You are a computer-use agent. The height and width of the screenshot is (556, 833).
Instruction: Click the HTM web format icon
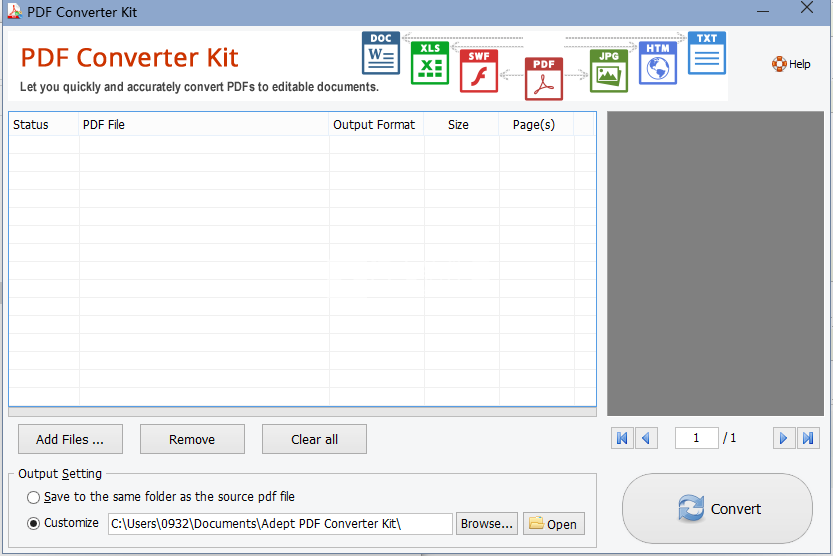point(658,63)
